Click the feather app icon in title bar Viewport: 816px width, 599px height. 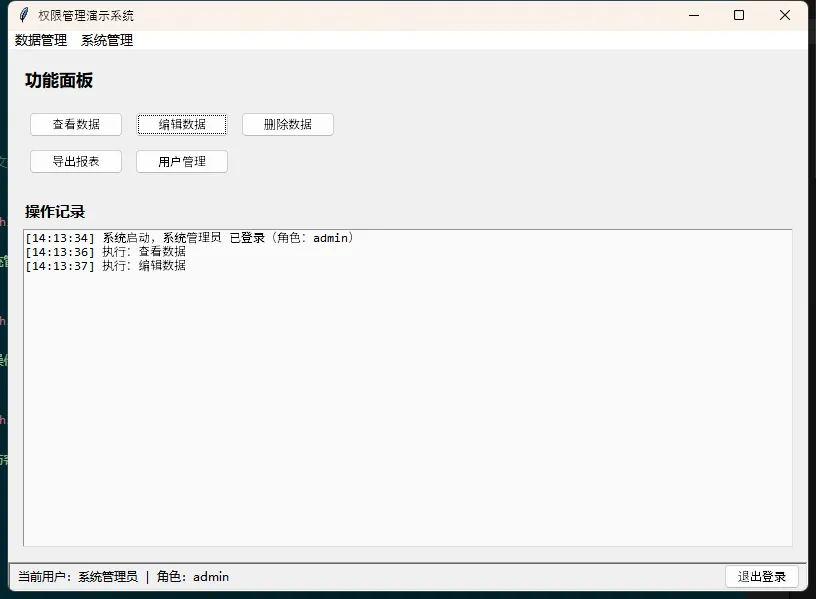(23, 15)
